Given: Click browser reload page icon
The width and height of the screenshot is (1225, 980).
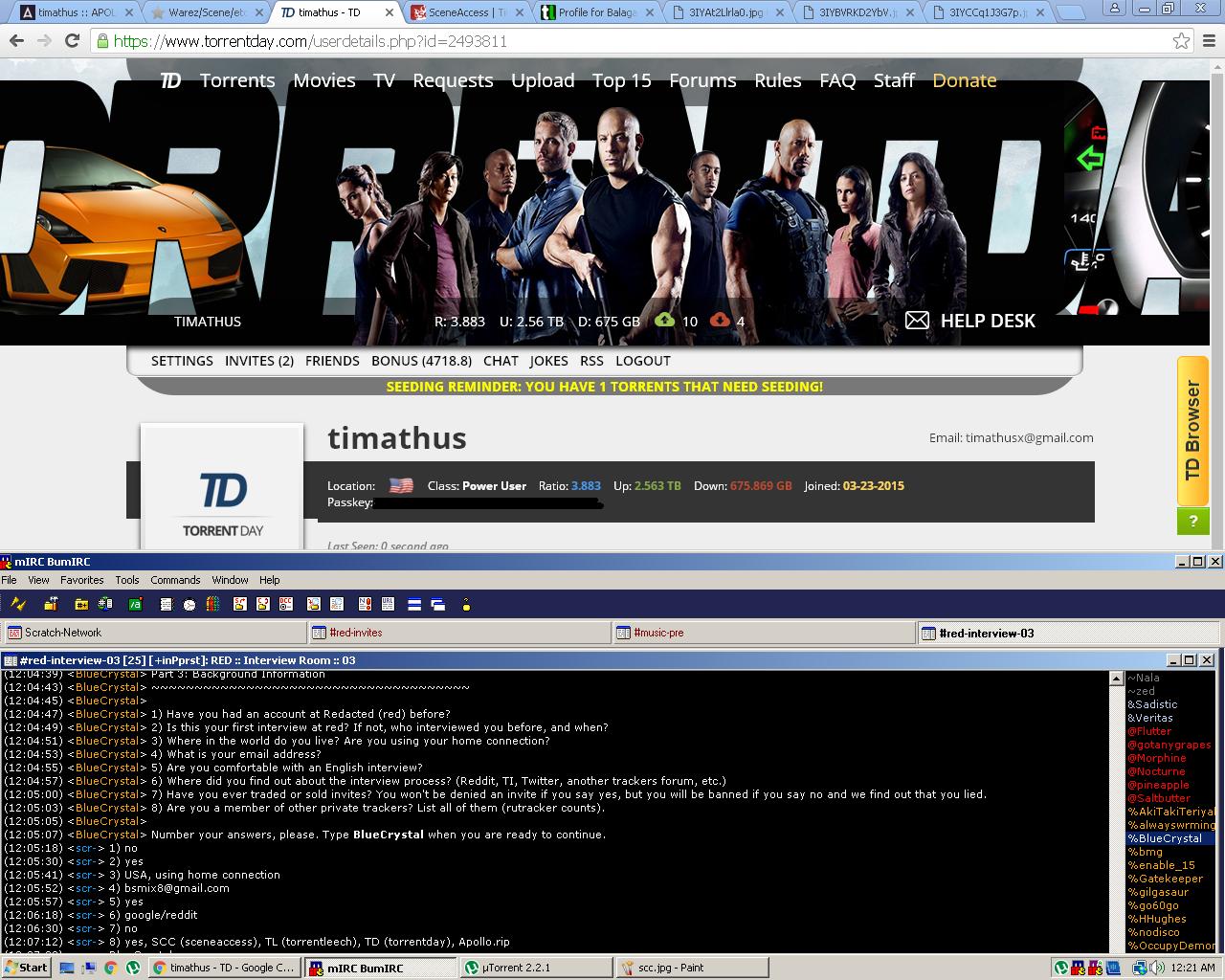Looking at the screenshot, I should [x=72, y=41].
